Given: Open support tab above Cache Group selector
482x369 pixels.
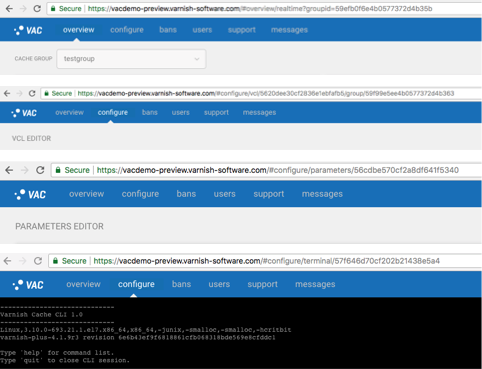Looking at the screenshot, I should click(x=242, y=30).
